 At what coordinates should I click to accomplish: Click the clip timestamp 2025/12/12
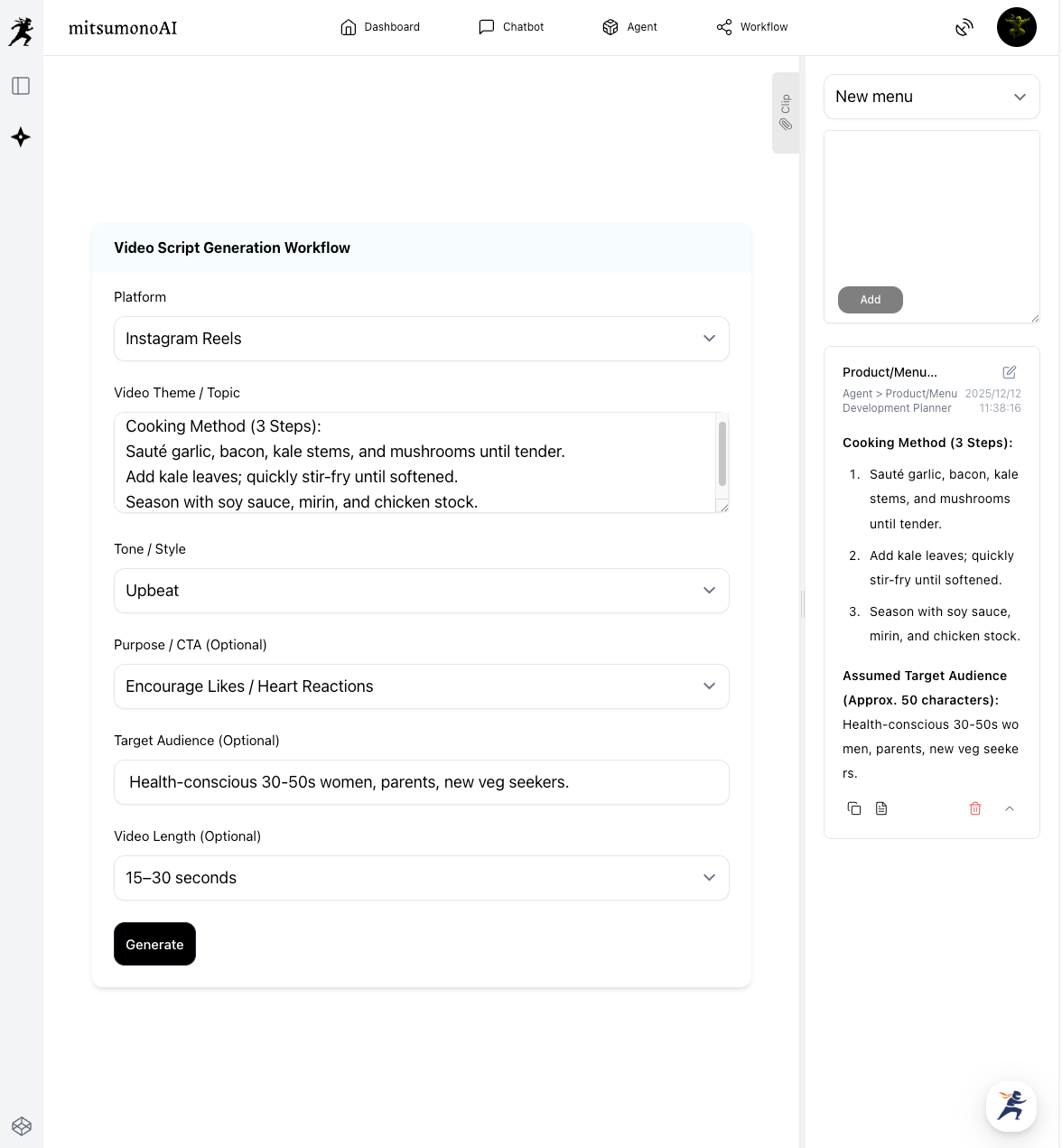992,394
